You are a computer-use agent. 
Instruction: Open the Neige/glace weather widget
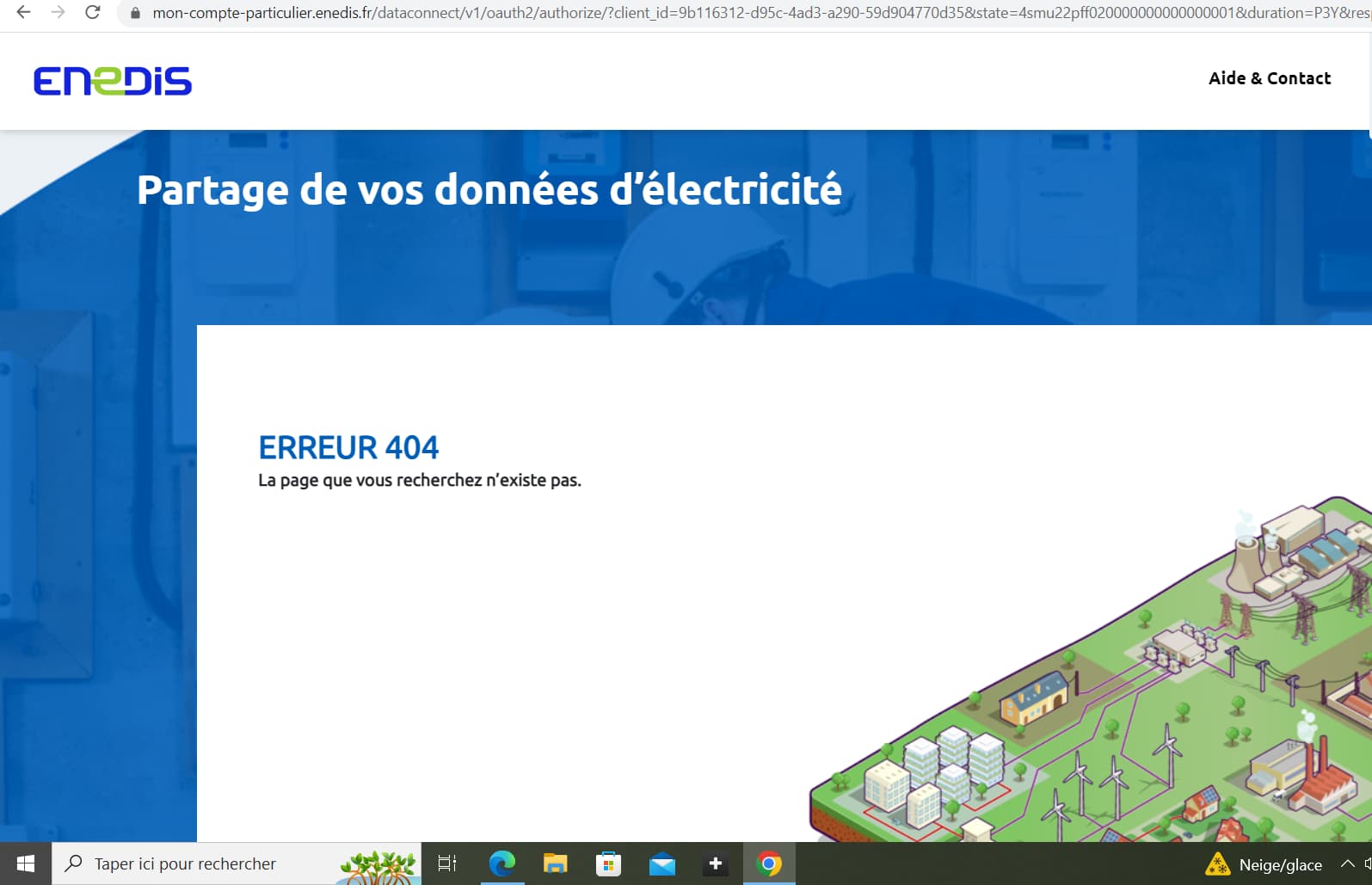click(x=1264, y=864)
